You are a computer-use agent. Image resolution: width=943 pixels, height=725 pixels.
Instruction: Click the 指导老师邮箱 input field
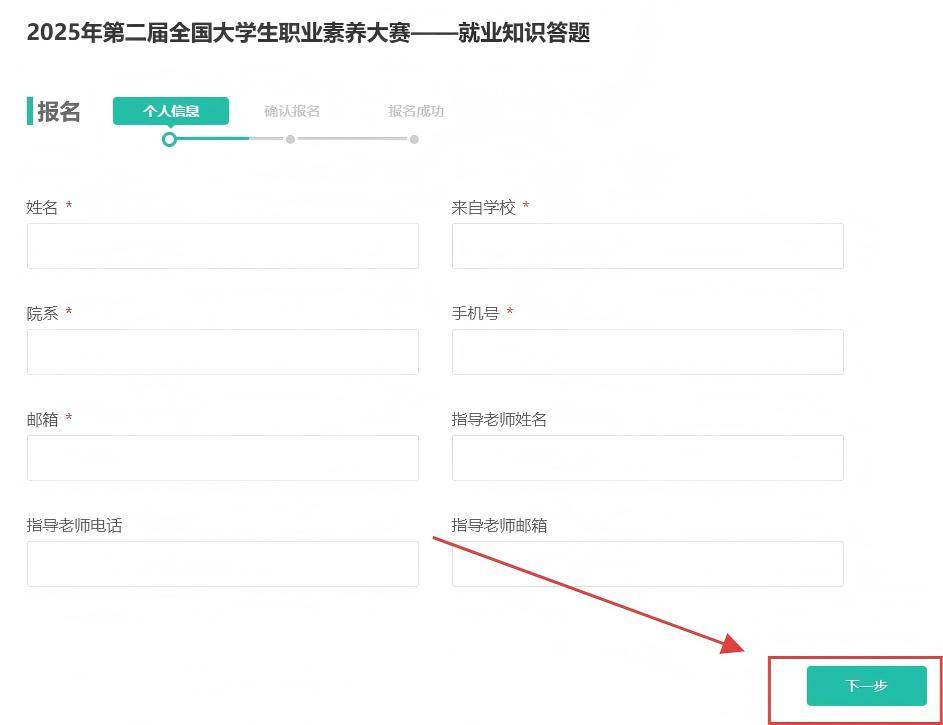647,564
